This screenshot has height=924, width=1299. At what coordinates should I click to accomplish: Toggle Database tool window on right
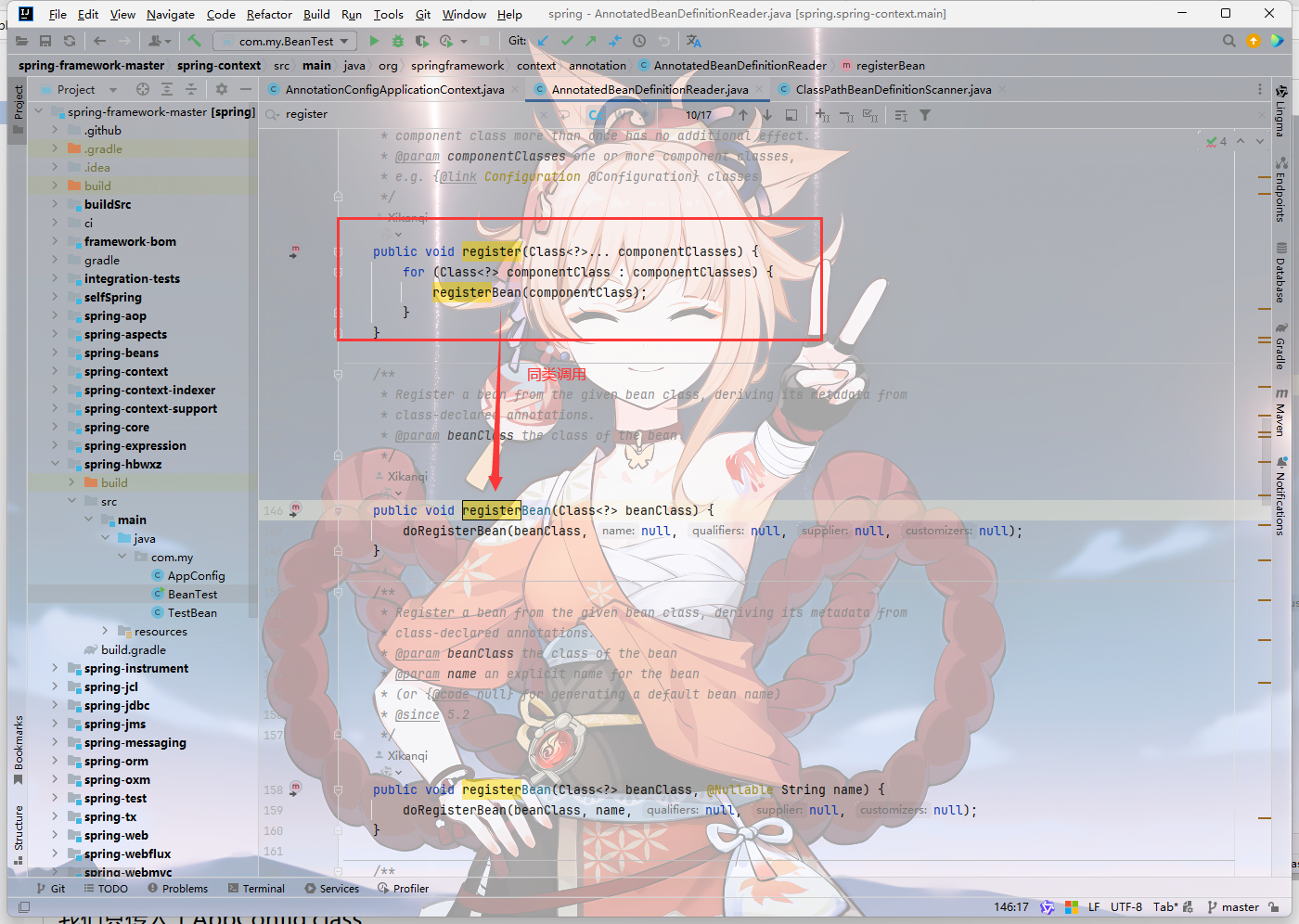click(x=1280, y=273)
